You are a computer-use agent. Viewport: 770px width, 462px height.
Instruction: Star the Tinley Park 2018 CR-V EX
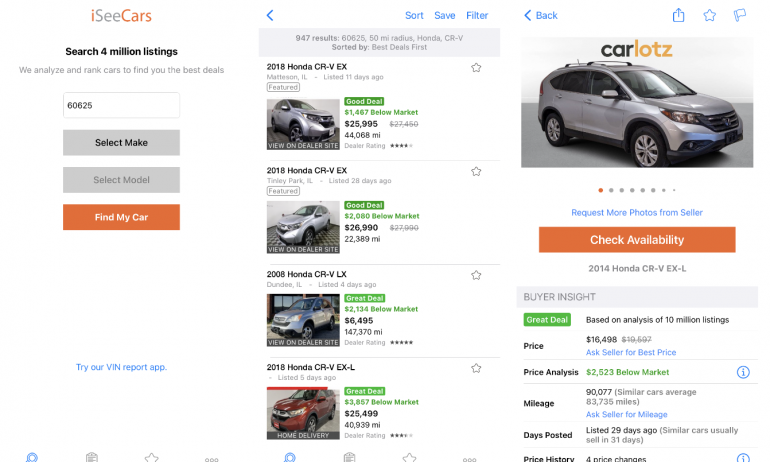point(476,171)
